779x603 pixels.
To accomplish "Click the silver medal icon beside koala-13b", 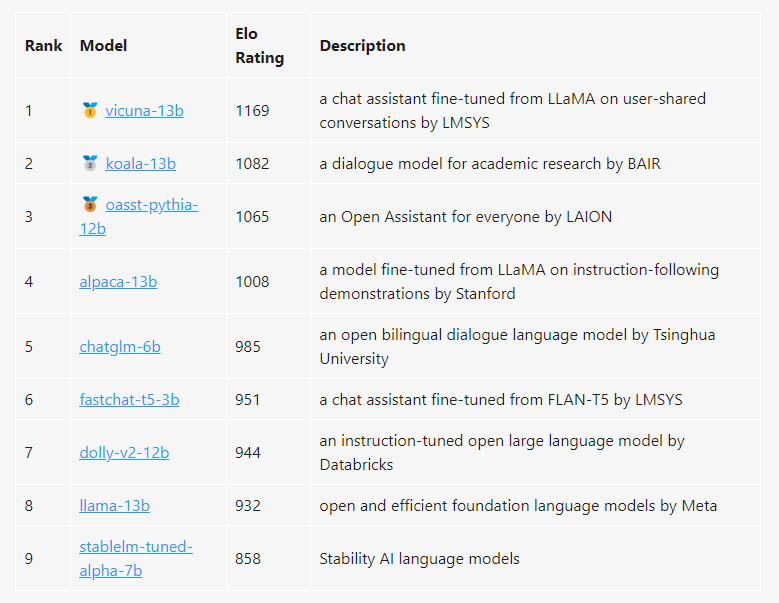I will pos(90,163).
